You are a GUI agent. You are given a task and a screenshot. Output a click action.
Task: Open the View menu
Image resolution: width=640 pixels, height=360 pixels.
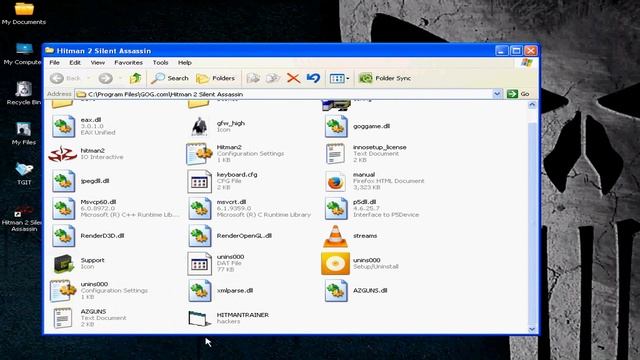[98, 62]
